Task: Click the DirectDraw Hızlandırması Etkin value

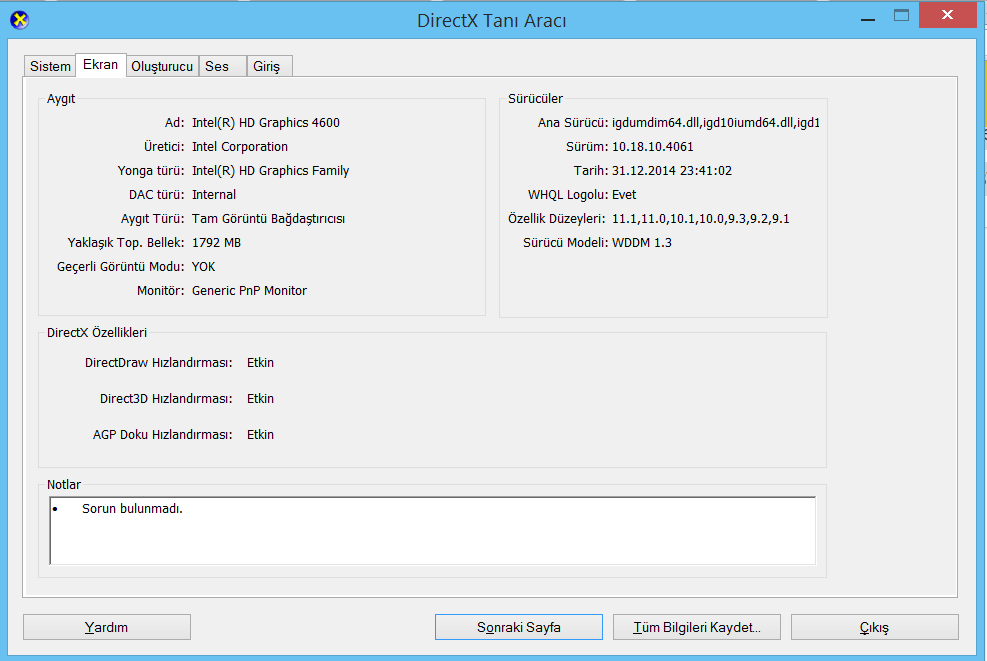Action: [261, 363]
